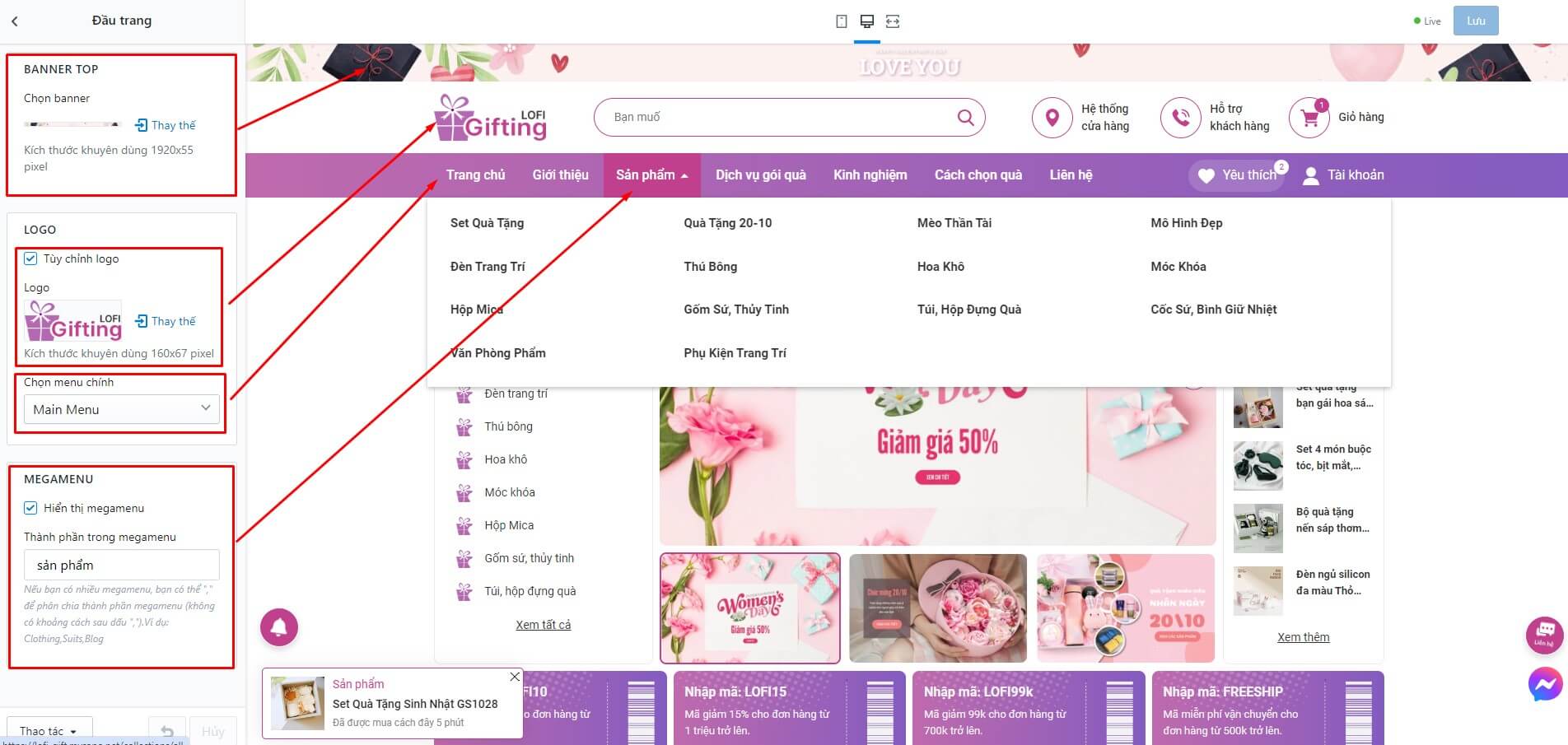
Task: Select Phụ Kiện Trang Trí in megamenu
Action: (x=735, y=353)
